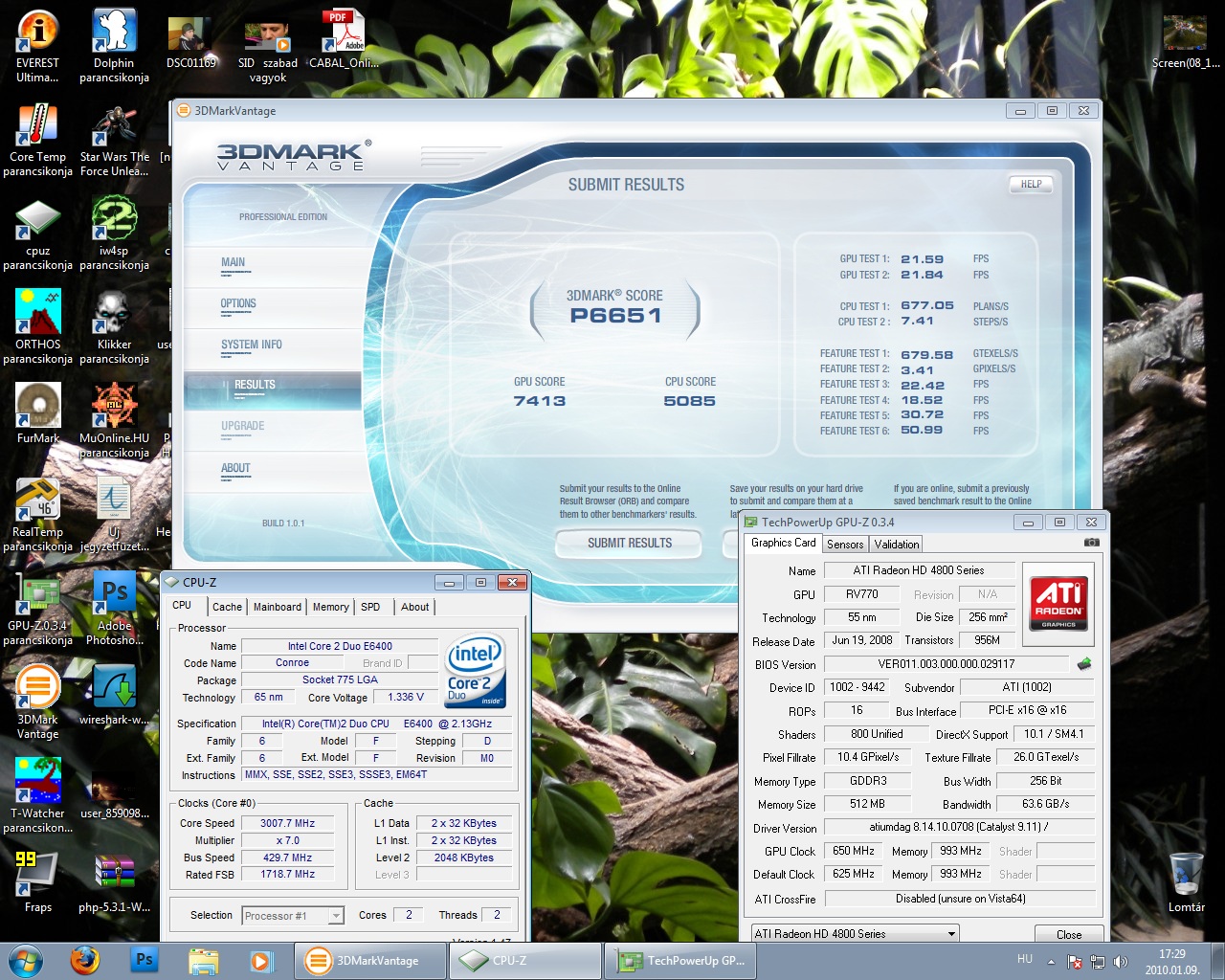Click GPU-Z screenshot camera icon
The image size is (1225, 980).
1092,543
